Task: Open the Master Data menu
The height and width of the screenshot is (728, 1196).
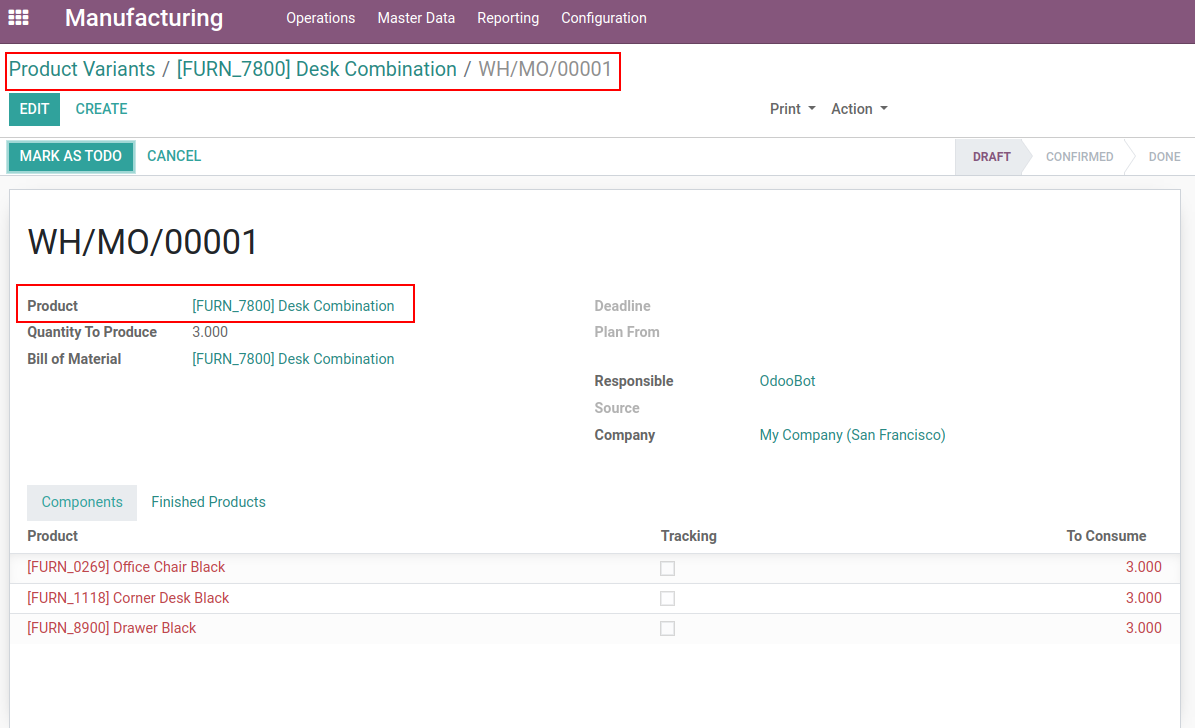Action: (416, 18)
